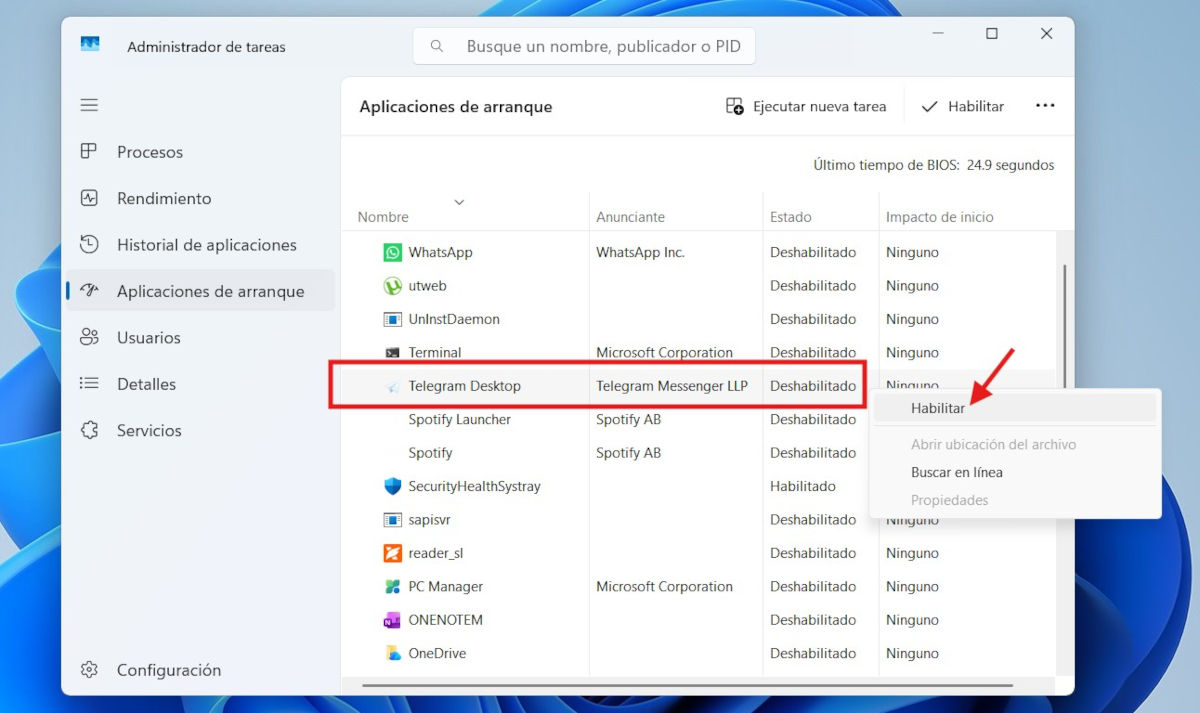The height and width of the screenshot is (713, 1200).
Task: Expand the search box to find a process
Action: 583,45
